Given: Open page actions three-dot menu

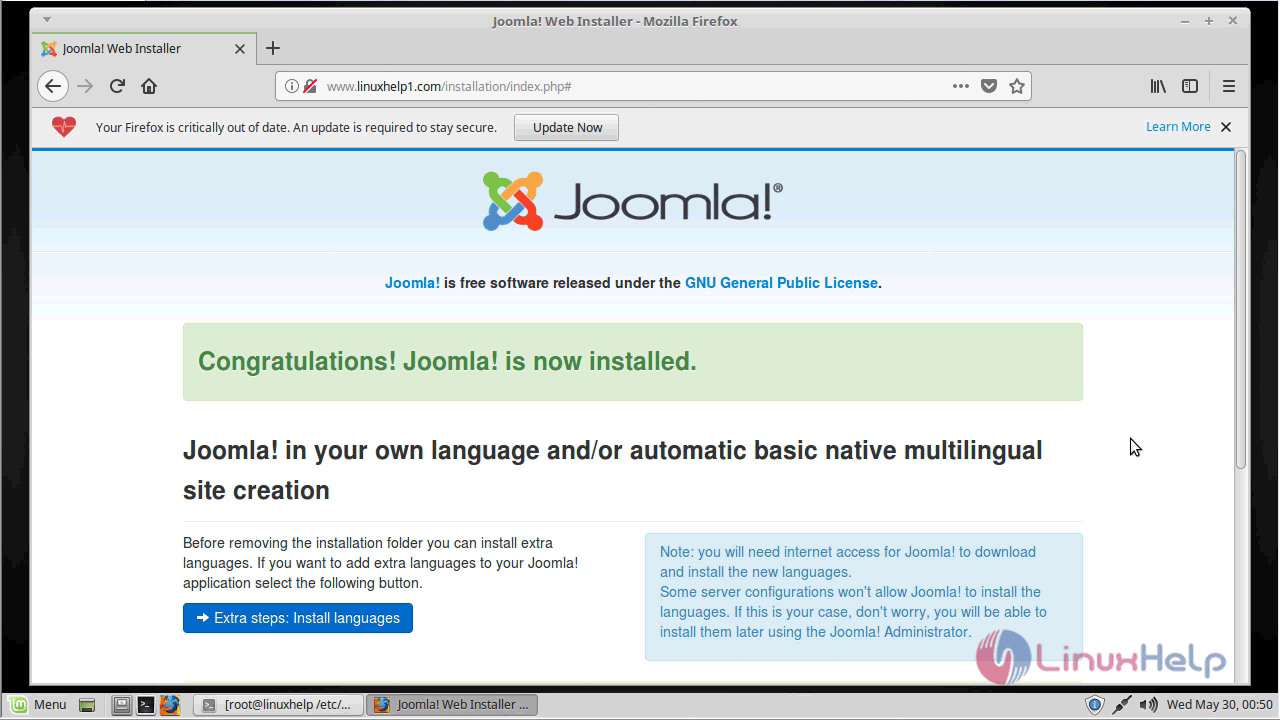Looking at the screenshot, I should point(961,86).
